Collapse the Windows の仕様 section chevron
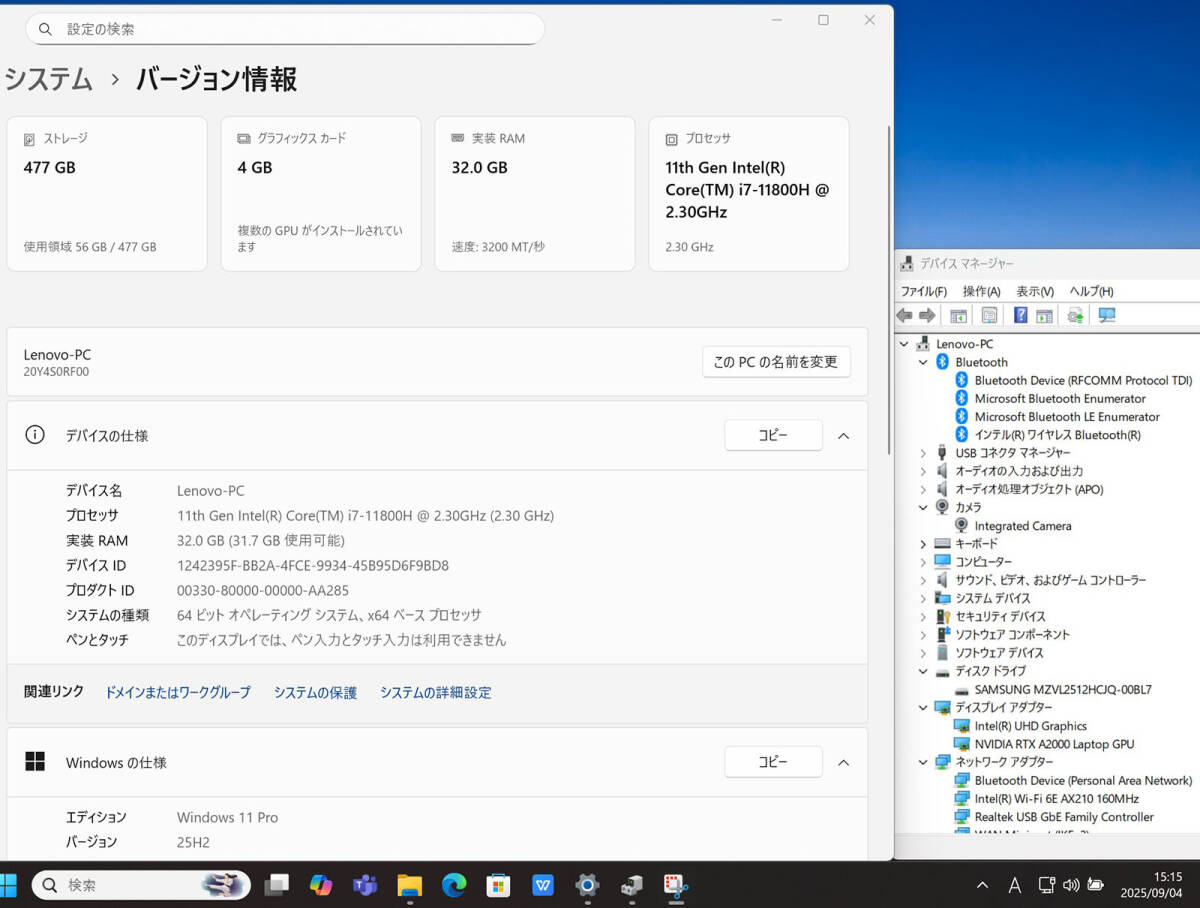Screen dimensions: 1200x908 (x=843, y=762)
